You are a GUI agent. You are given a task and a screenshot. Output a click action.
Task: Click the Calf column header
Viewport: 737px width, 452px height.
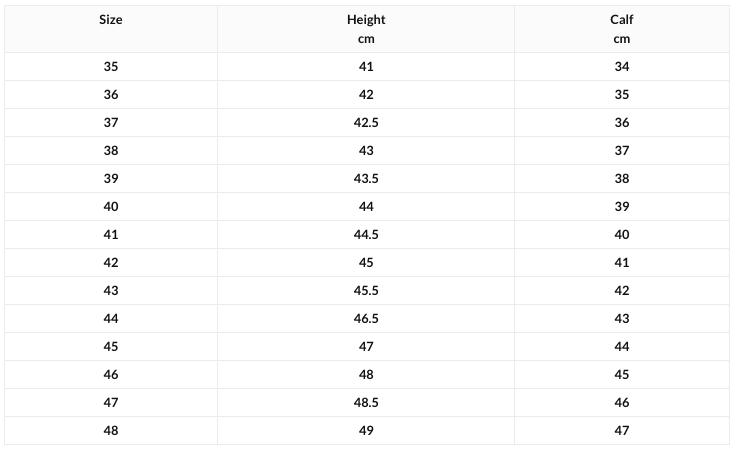pyautogui.click(x=622, y=20)
